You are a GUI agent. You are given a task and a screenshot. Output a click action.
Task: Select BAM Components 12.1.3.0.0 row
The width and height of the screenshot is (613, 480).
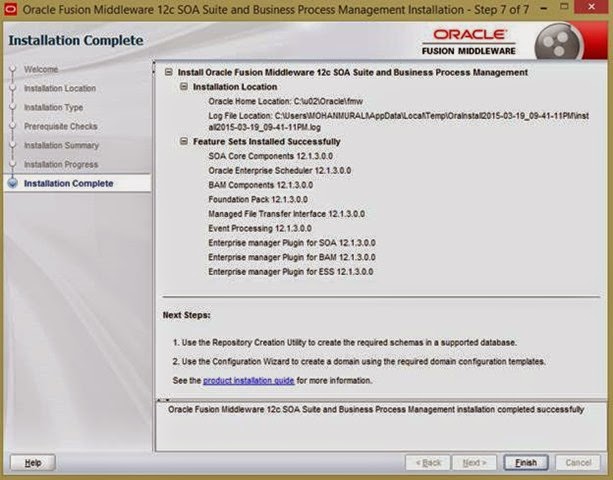[260, 185]
